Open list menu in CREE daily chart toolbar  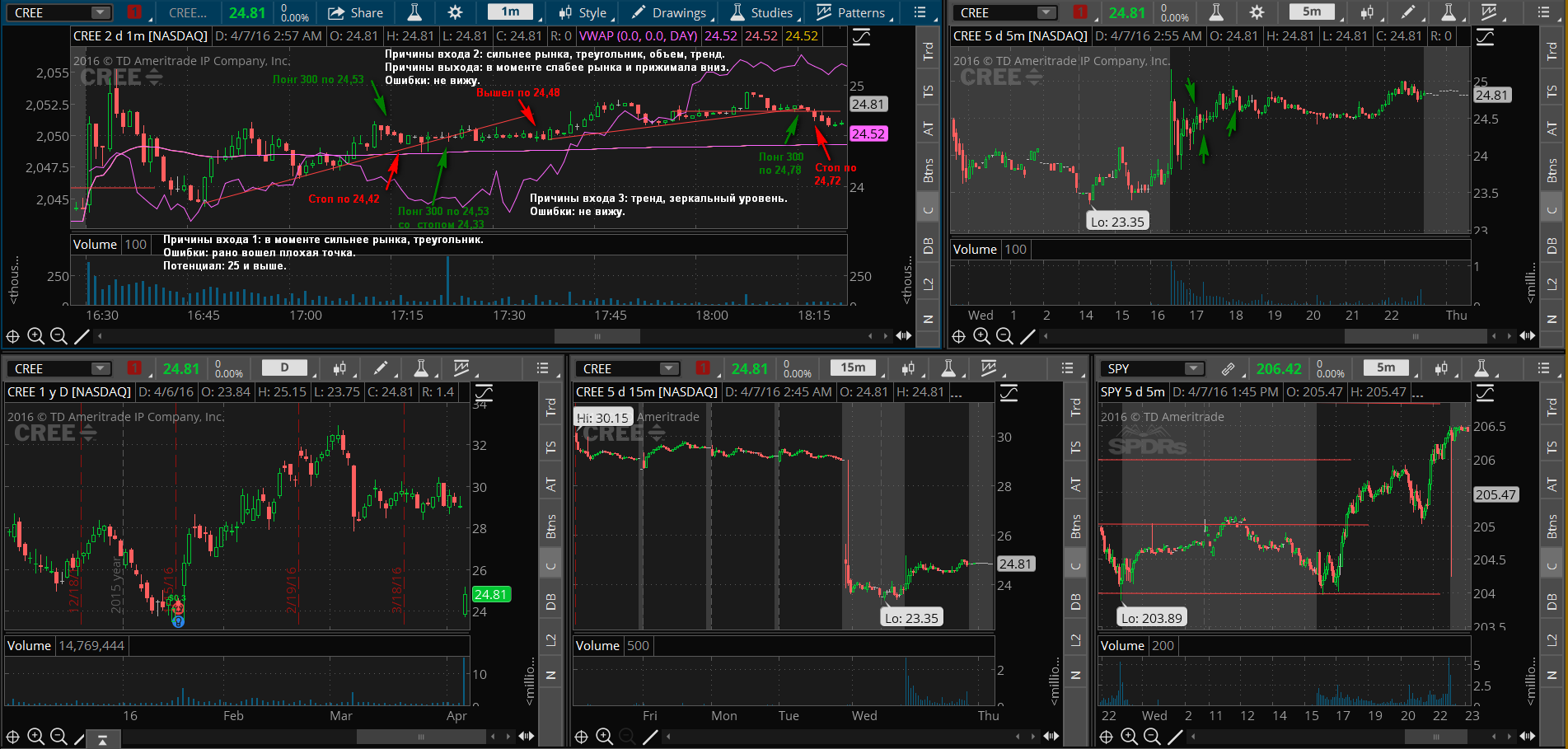click(542, 368)
